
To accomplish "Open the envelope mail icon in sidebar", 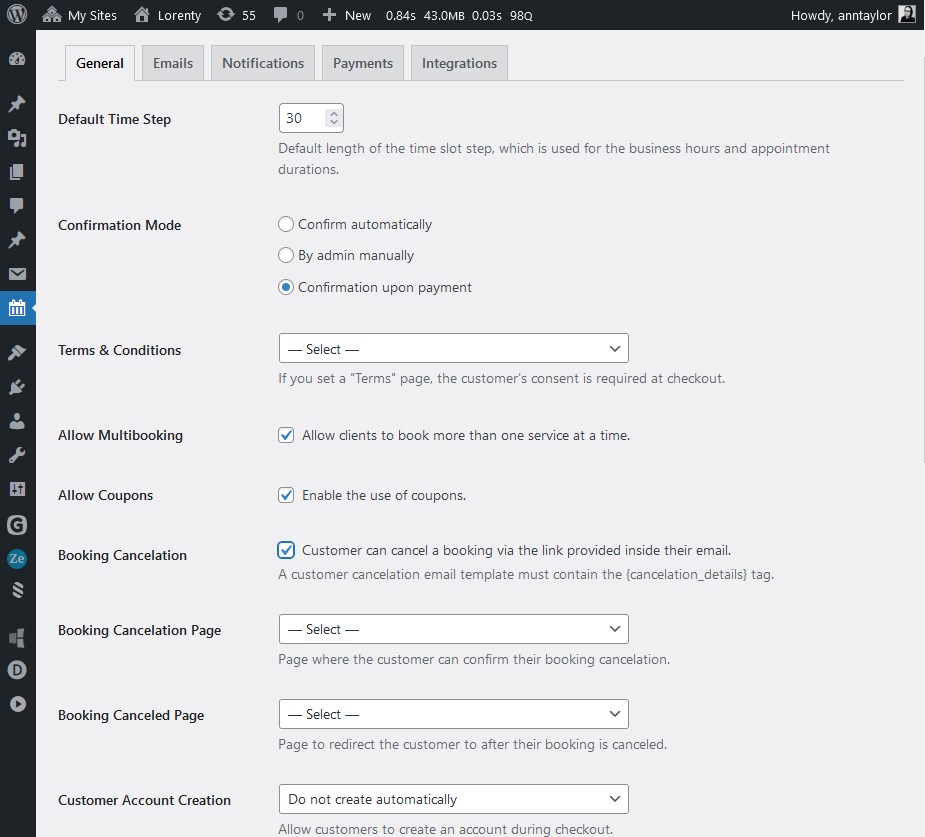I will tap(17, 274).
